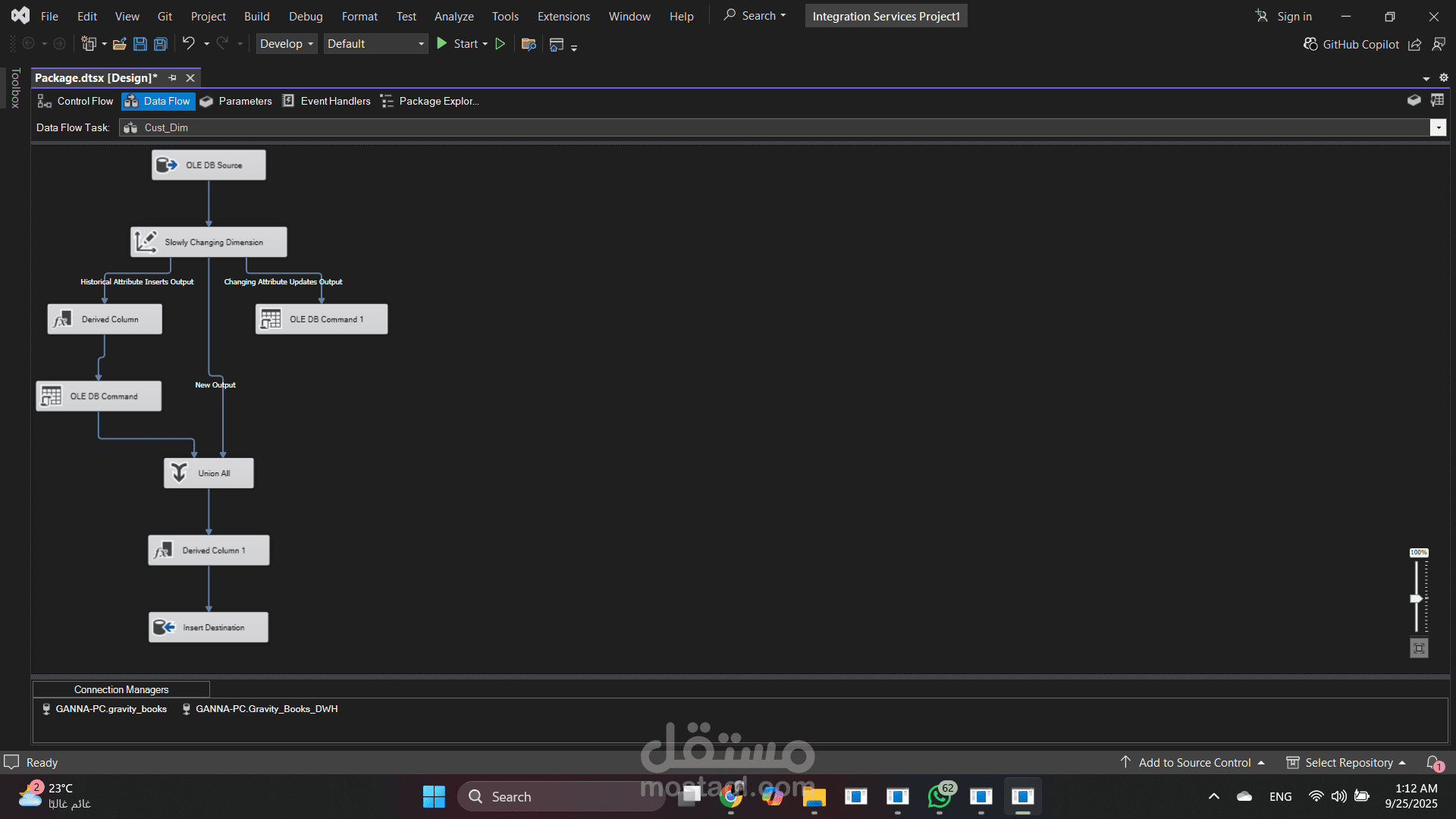Image resolution: width=1456 pixels, height=819 pixels.
Task: Click the Insert Destination component
Action: point(209,627)
